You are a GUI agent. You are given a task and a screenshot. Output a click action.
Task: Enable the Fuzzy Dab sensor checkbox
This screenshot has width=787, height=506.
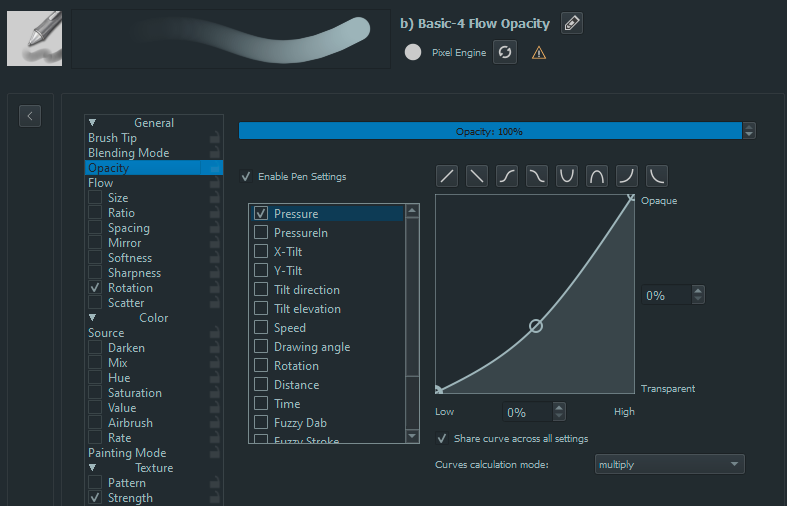point(261,422)
